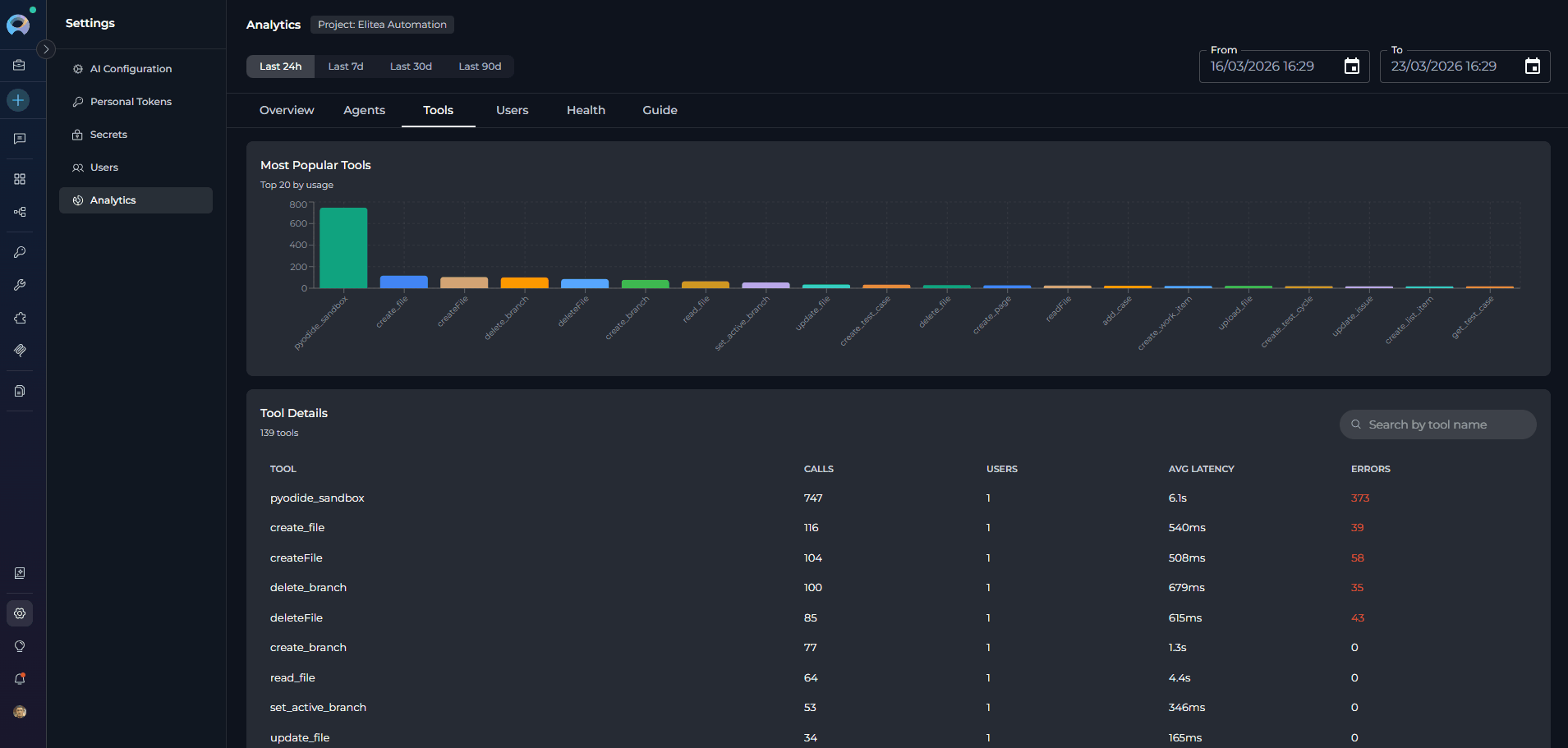
Task: Open the chat conversations icon in the sidebar
Action: (x=20, y=138)
